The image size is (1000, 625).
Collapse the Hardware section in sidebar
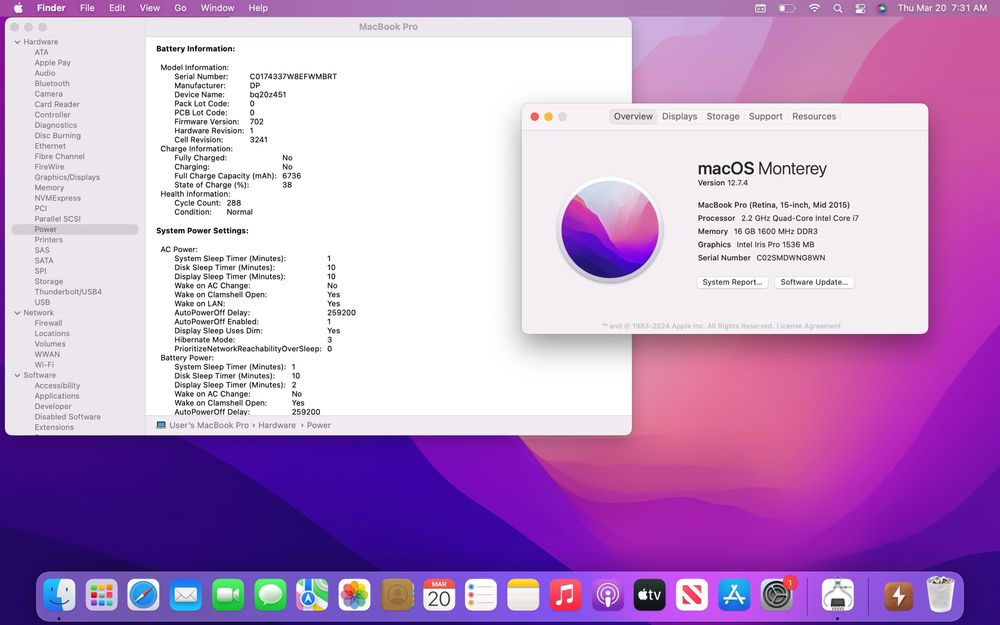[x=17, y=42]
